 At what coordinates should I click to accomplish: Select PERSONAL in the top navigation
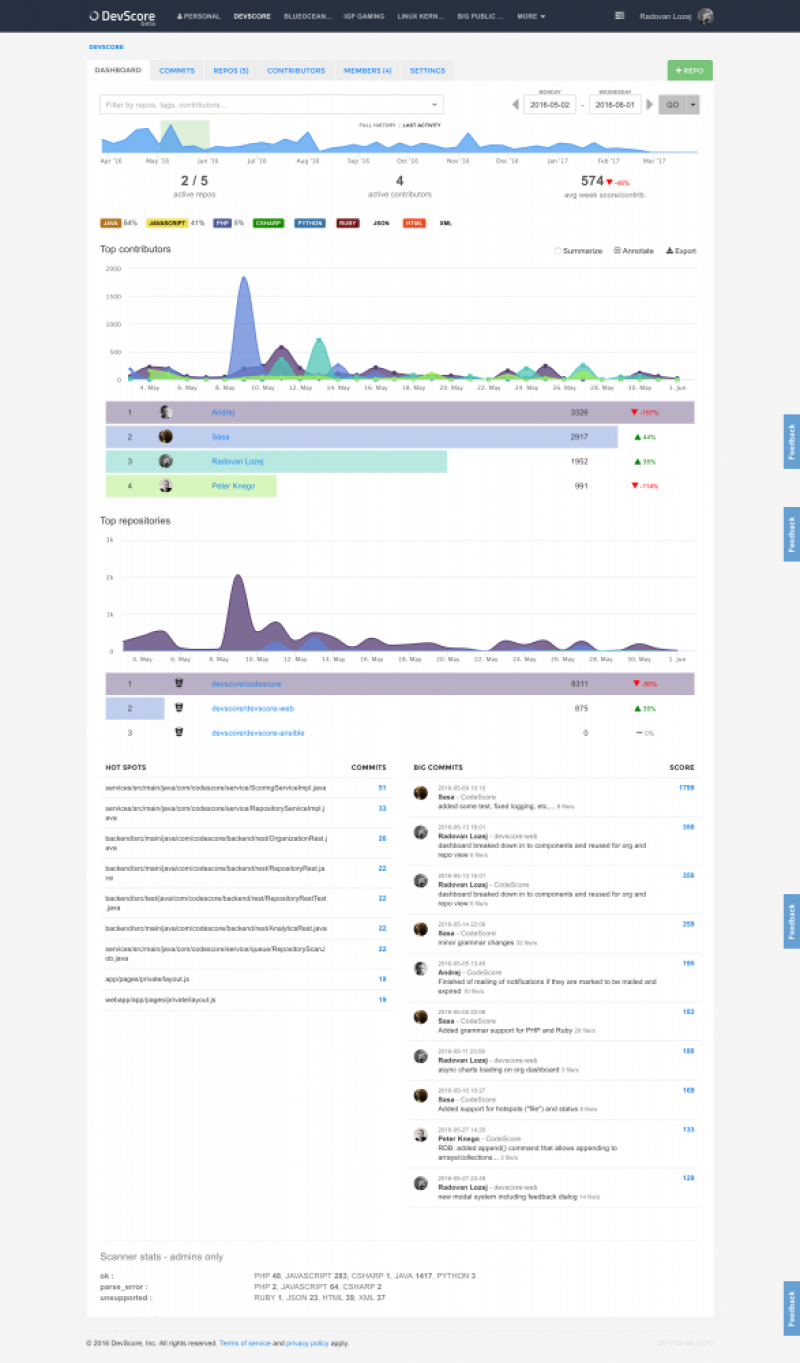coord(199,16)
